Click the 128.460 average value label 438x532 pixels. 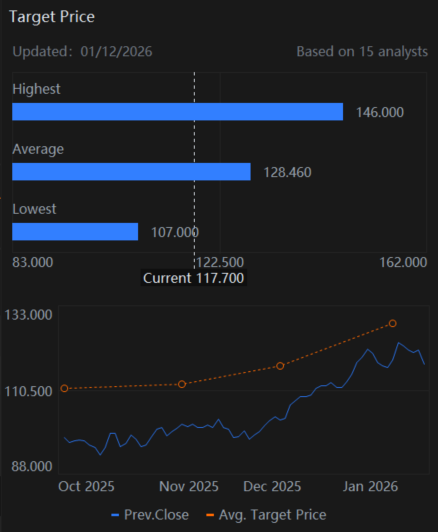287,172
